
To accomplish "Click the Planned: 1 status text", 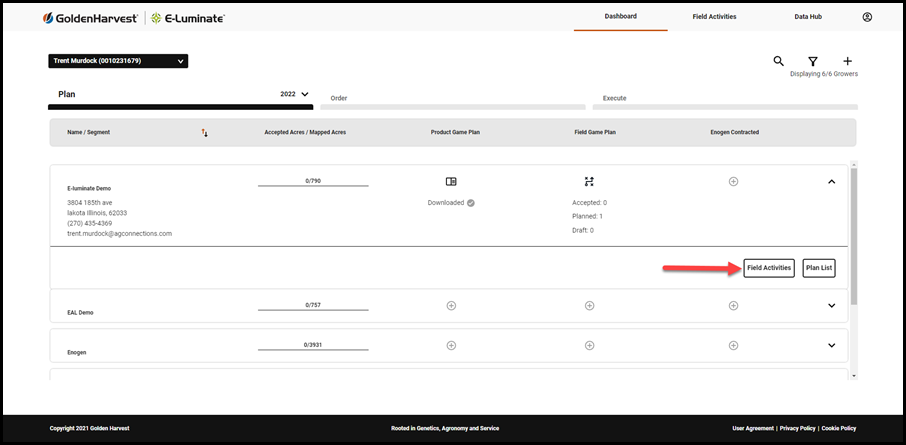I will [588, 217].
